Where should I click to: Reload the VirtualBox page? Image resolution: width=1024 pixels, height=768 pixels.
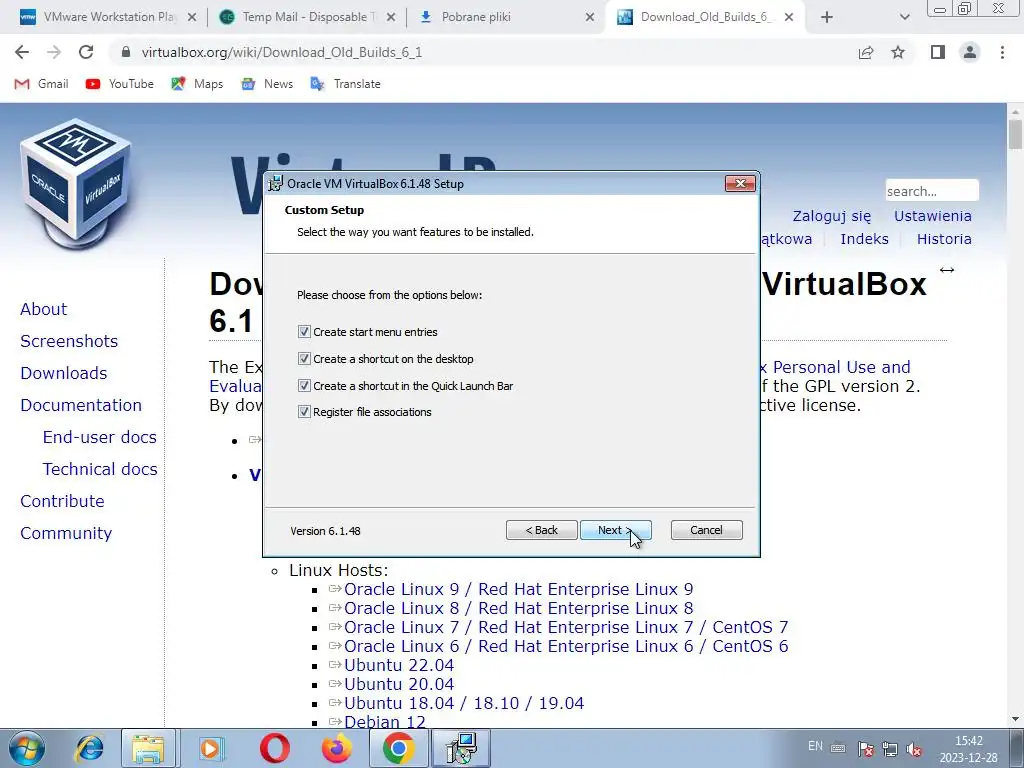coord(86,52)
